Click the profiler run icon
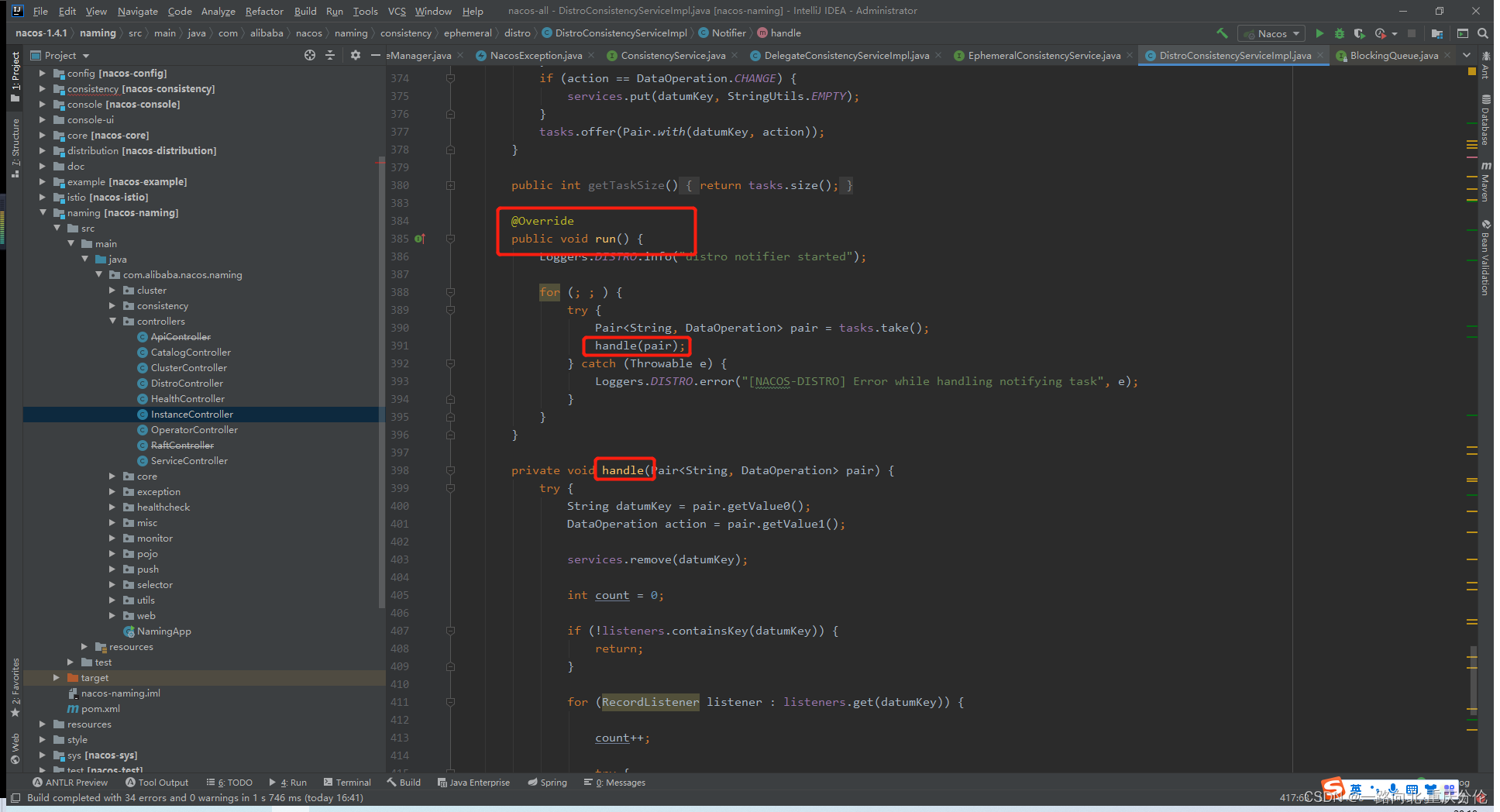 coord(1380,33)
